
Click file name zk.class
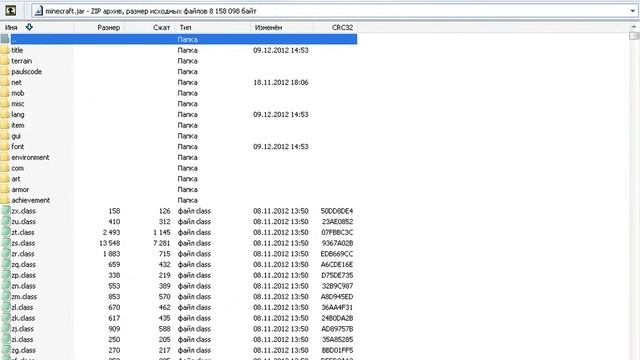[23, 318]
